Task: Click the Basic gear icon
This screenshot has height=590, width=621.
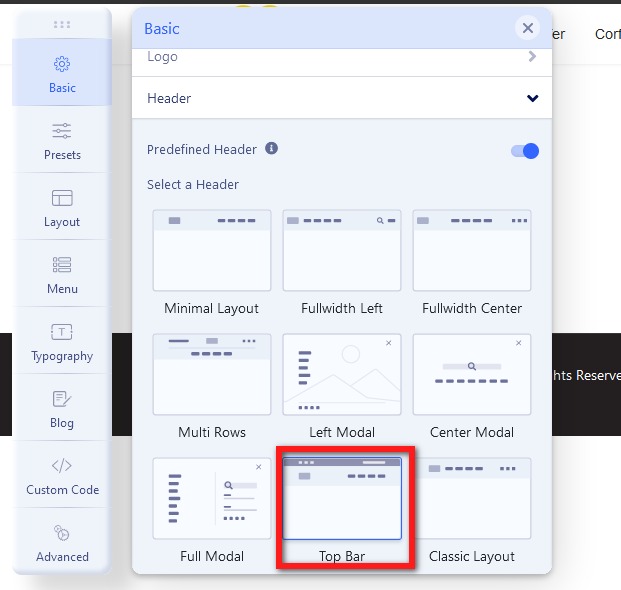Action: click(x=62, y=64)
